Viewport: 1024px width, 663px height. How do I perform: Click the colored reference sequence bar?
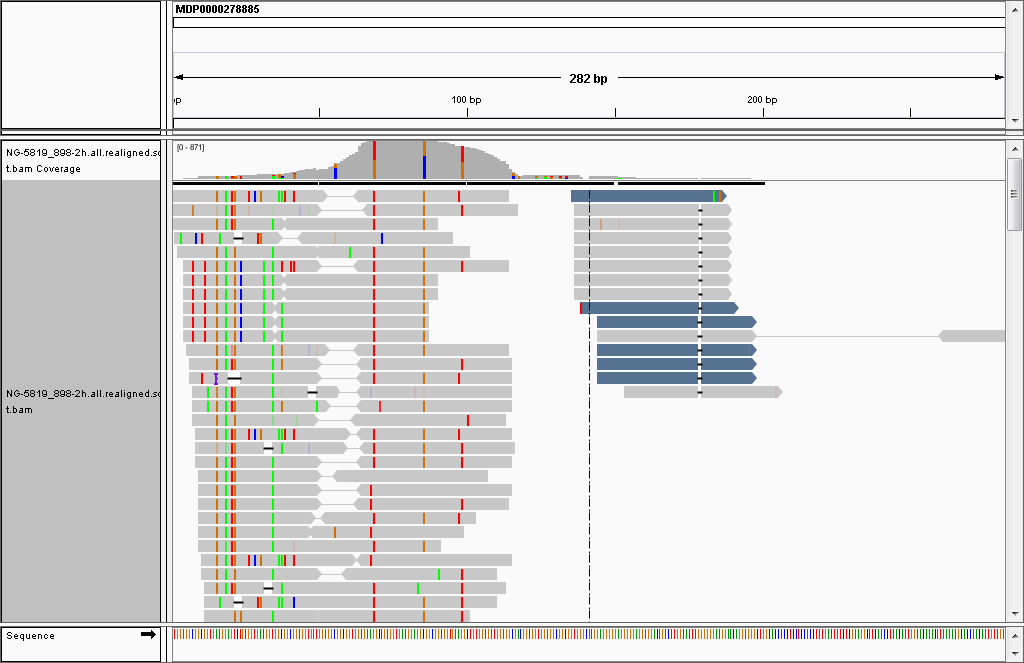point(588,634)
